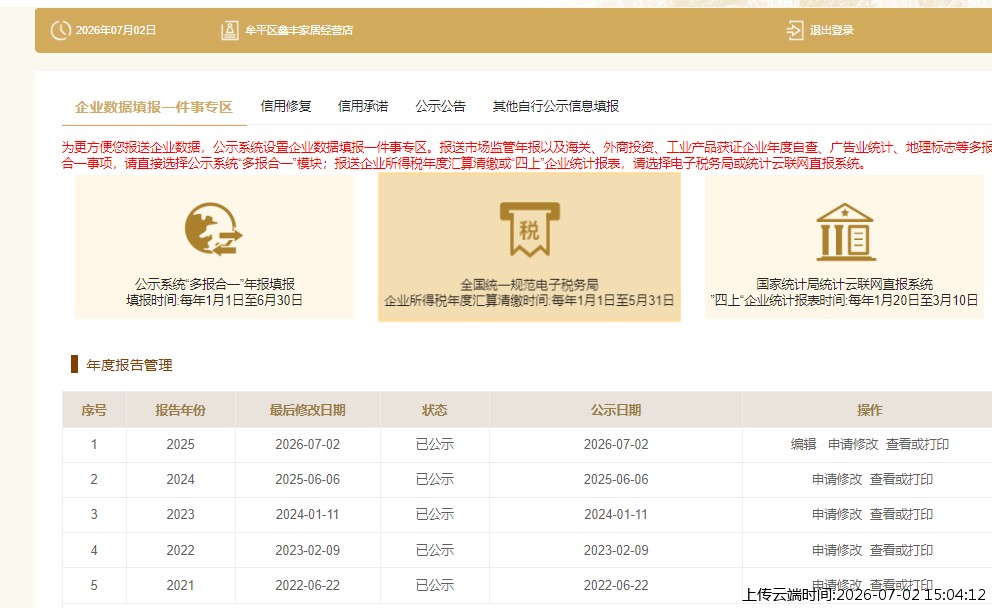Screen dimensions: 992x608
Task: Click 查看或打印 for the 2024 report
Action: pyautogui.click(x=902, y=480)
